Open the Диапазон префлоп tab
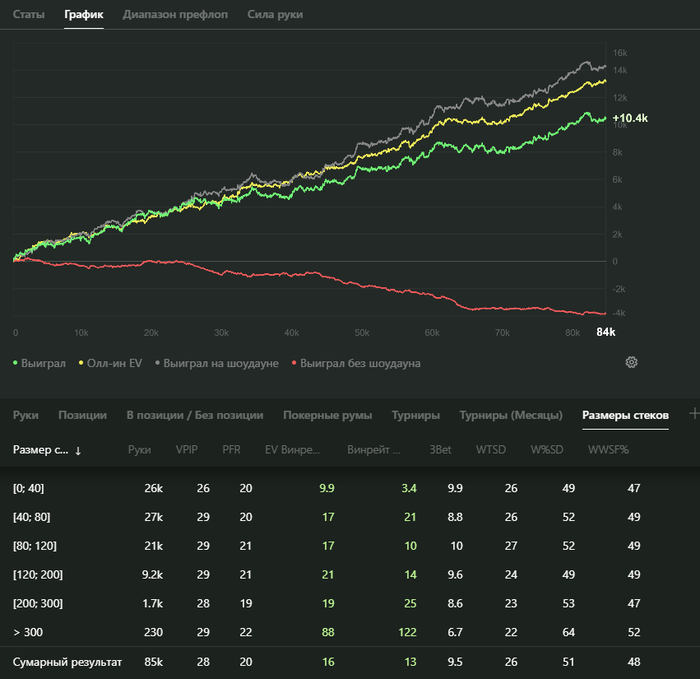Screen dimensions: 700x679 175,14
